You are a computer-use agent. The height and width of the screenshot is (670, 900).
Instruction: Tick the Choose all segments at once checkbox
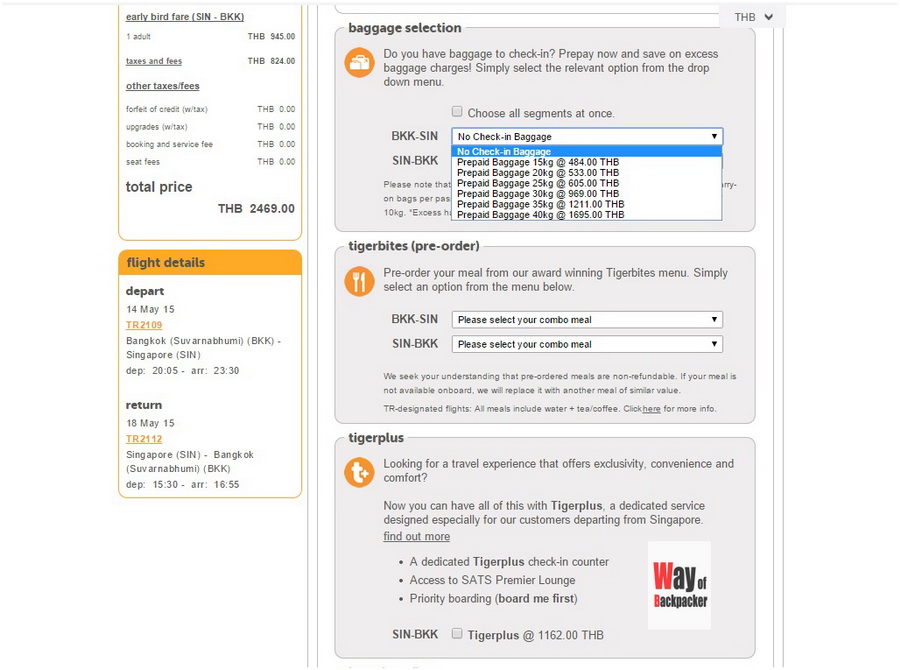coord(457,111)
